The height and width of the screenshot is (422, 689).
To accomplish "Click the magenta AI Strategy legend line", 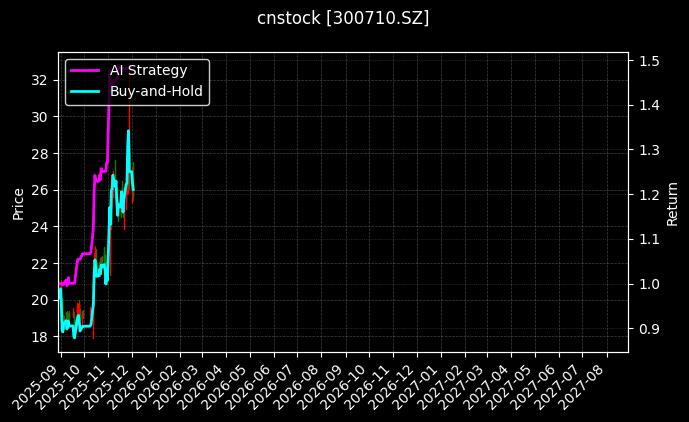I will tap(85, 70).
